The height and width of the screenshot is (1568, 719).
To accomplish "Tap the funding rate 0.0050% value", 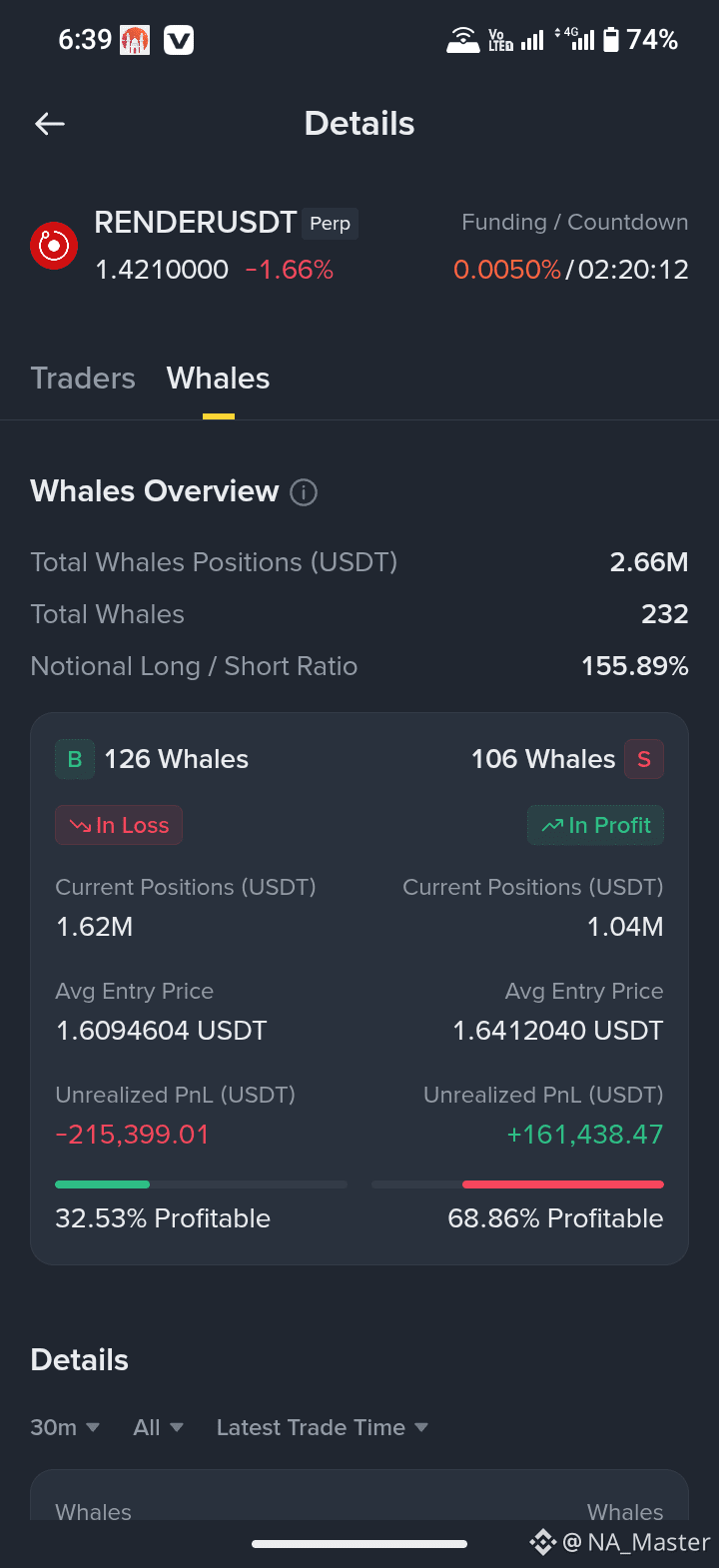I will [507, 270].
